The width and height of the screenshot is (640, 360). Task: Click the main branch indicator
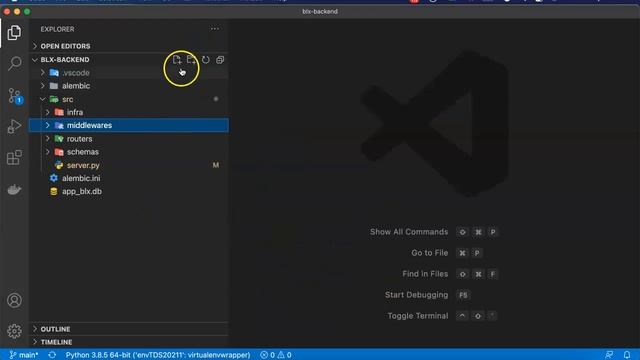24,355
